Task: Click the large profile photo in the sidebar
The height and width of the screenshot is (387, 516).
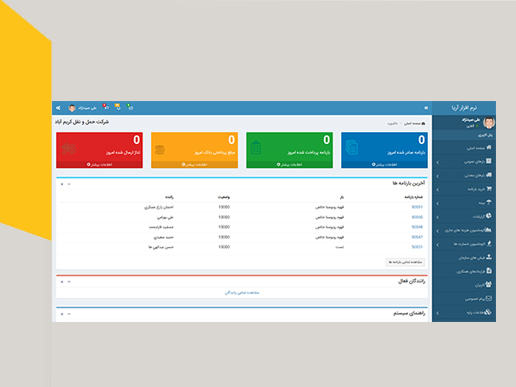Action: tap(489, 123)
